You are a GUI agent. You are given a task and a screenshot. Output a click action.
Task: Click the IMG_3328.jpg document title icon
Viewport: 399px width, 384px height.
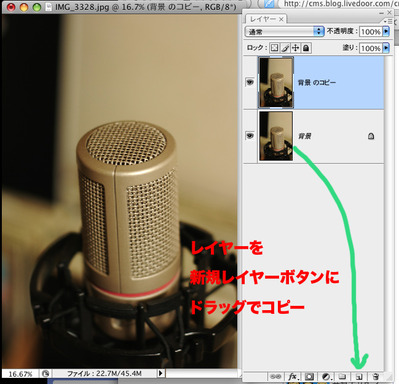(49, 7)
